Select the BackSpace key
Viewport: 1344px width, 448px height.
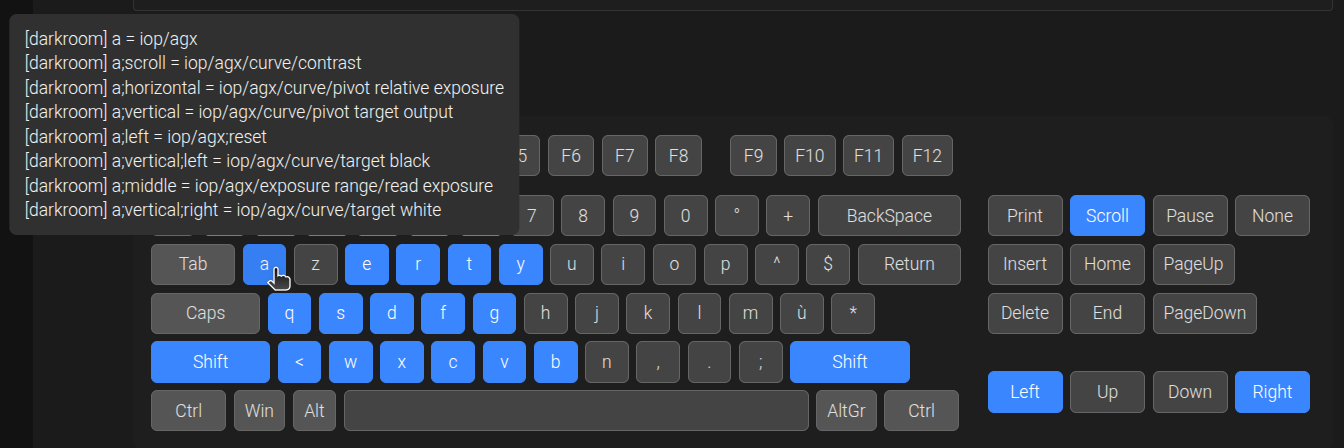(x=889, y=216)
